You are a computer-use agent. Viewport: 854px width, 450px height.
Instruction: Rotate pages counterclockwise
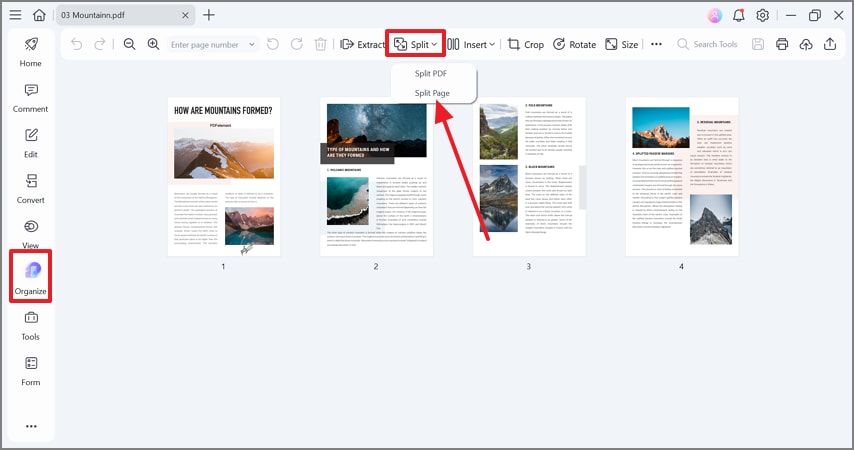click(x=273, y=44)
